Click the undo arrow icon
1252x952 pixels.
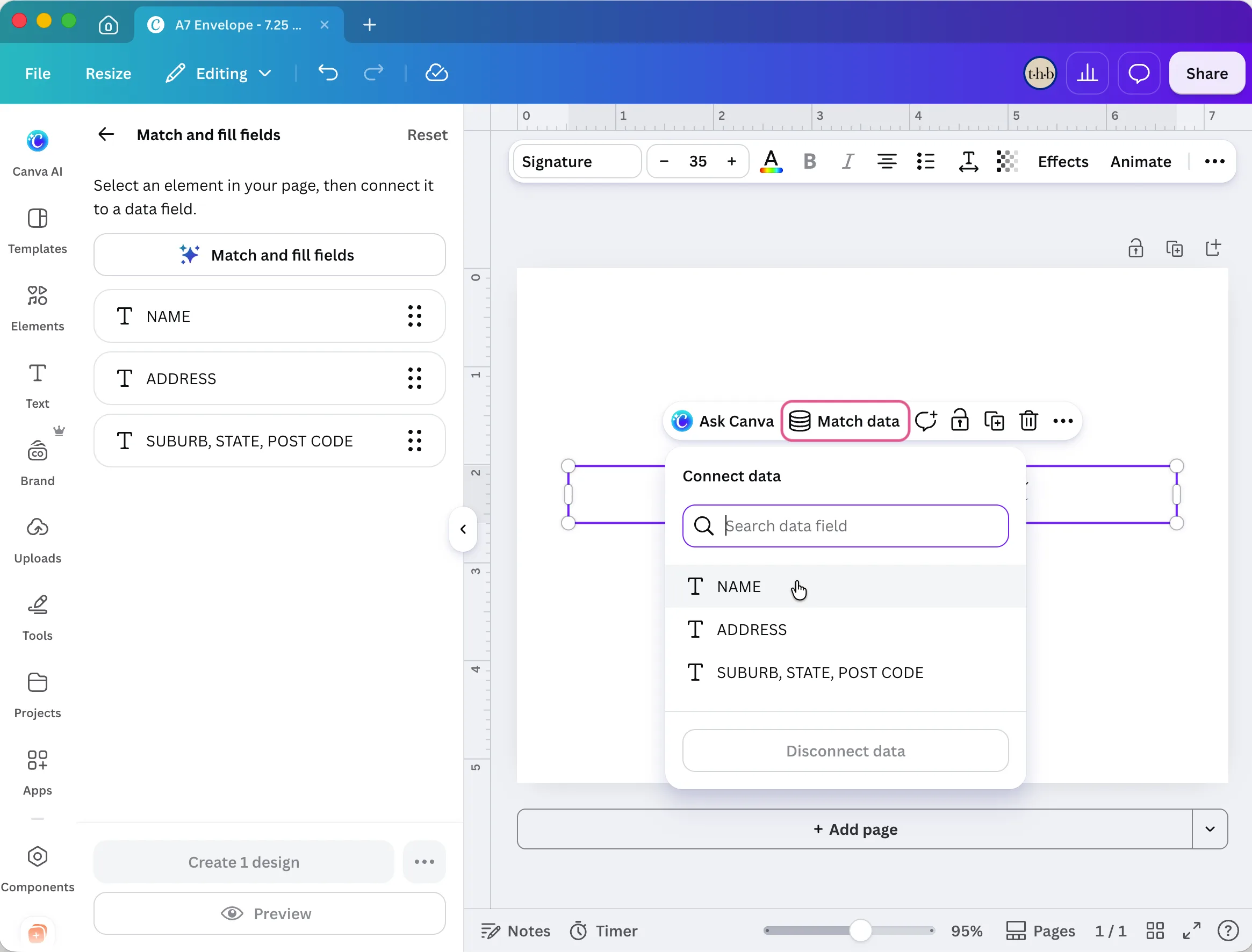pos(328,73)
